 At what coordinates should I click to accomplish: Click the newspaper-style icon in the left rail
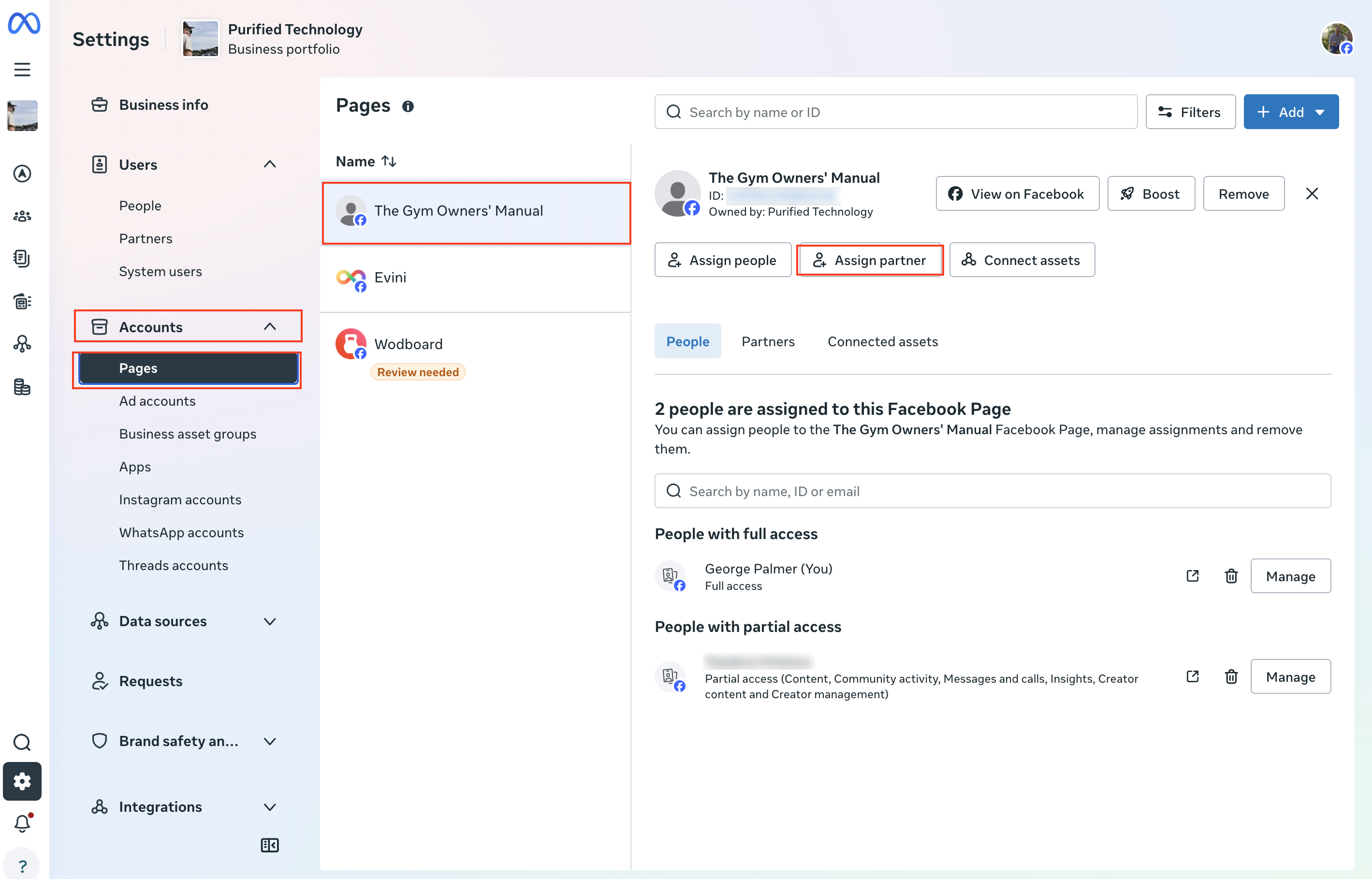[x=22, y=301]
